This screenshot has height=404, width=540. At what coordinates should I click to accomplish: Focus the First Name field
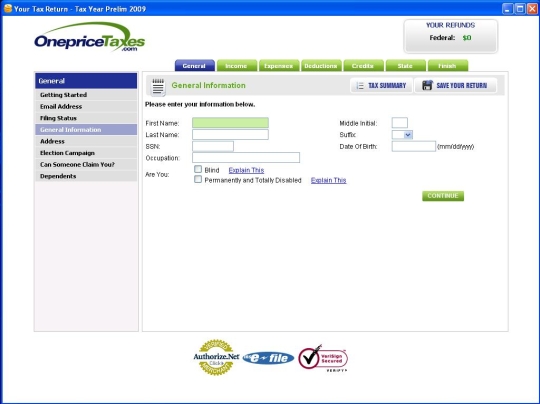coord(230,123)
